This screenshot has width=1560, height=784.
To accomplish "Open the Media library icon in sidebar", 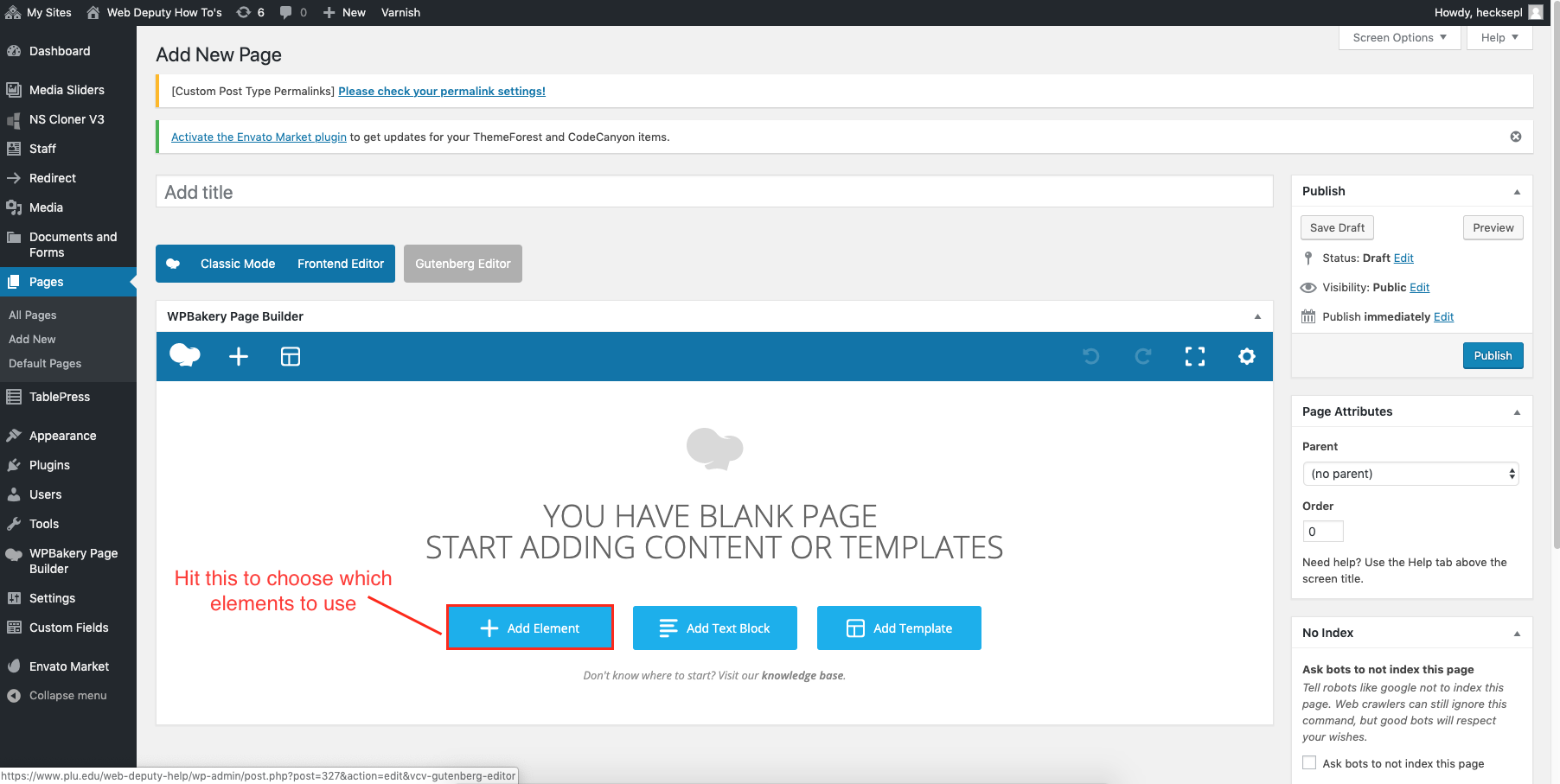I will coord(14,207).
